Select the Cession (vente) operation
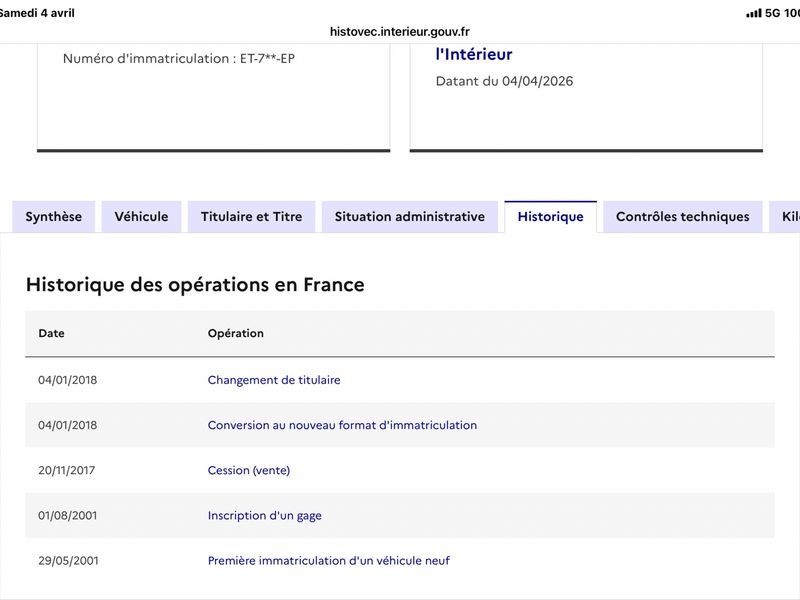This screenshot has width=800, height=600. tap(249, 470)
